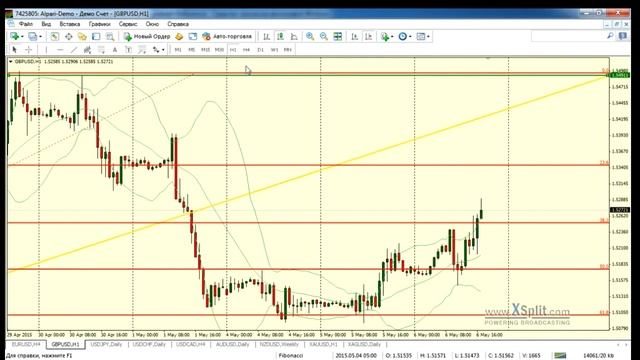The image size is (640, 360).
Task: Switch to the EURUSD,H4 chart tab
Action: click(26, 344)
